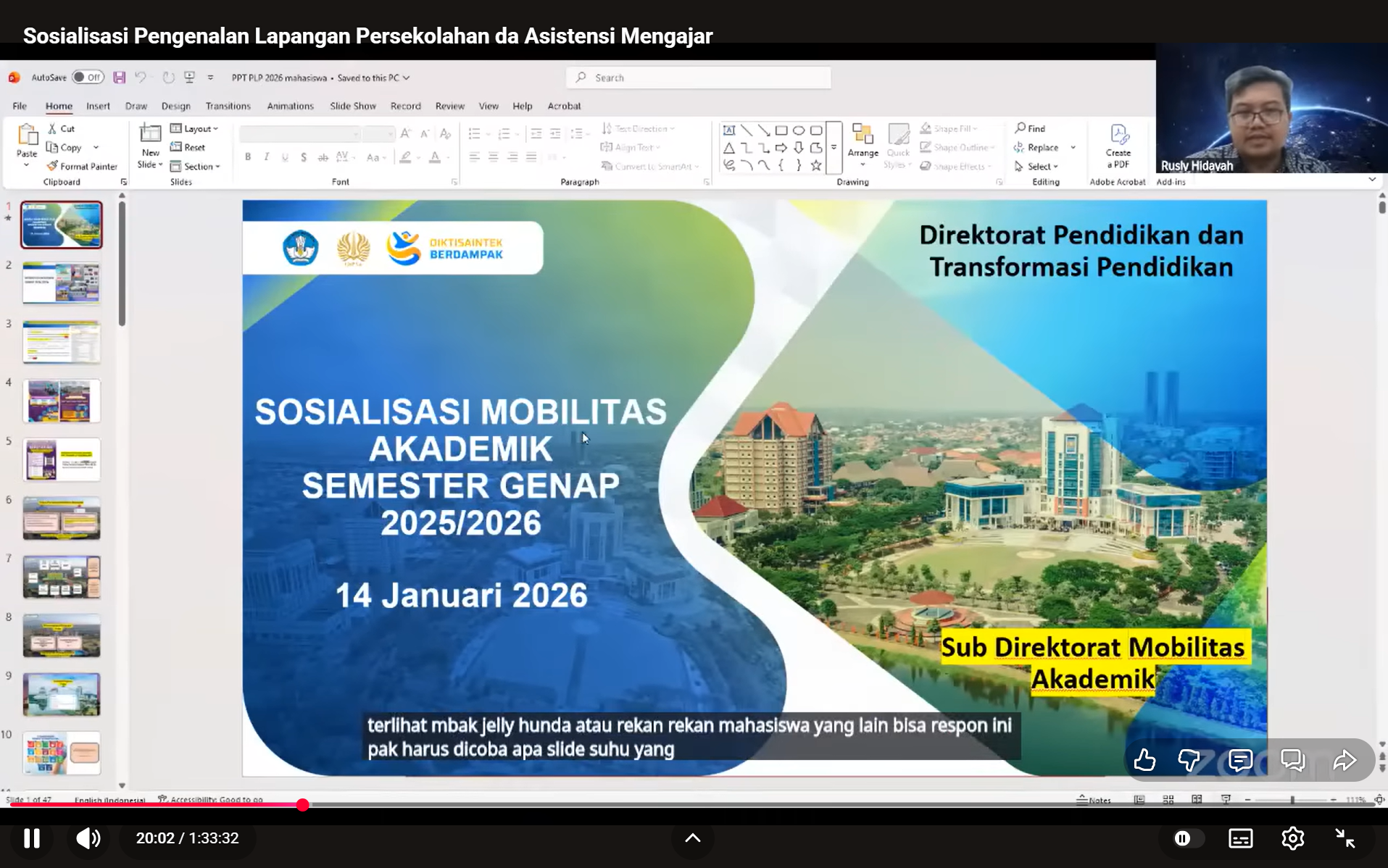Pause the video playback
Screen dimensions: 1388x868
tap(32, 838)
